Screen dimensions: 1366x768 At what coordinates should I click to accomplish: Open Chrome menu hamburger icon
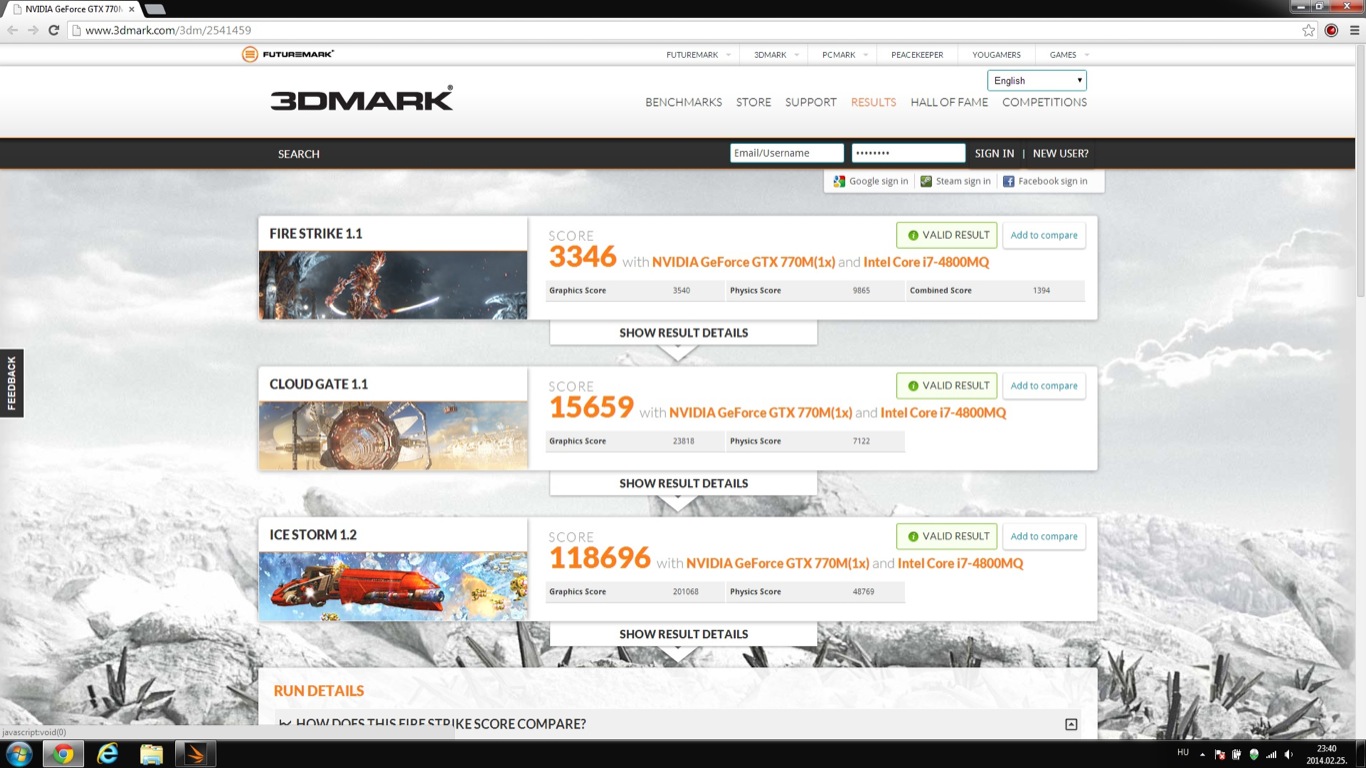click(x=1354, y=30)
